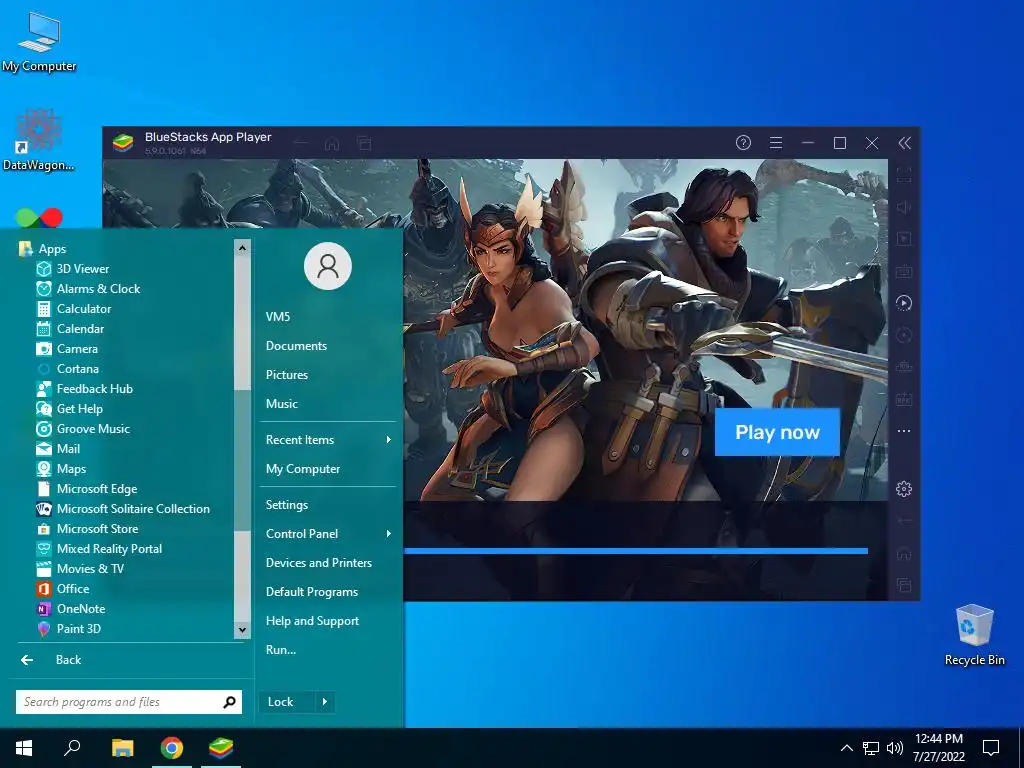The width and height of the screenshot is (1024, 768).
Task: Click the system tray volume icon
Action: (x=895, y=748)
